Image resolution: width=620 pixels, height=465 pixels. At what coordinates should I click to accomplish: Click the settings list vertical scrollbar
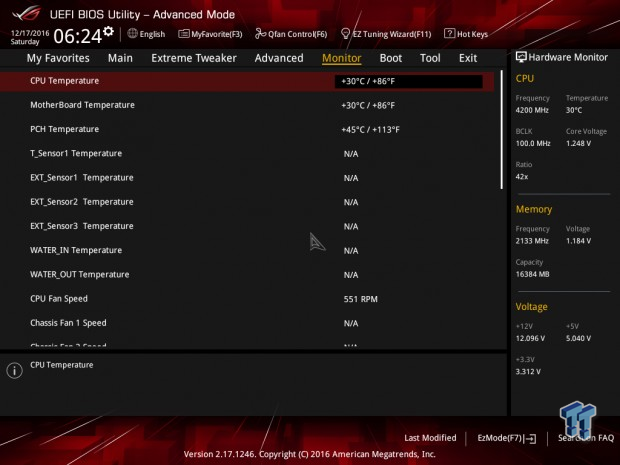pyautogui.click(x=502, y=130)
